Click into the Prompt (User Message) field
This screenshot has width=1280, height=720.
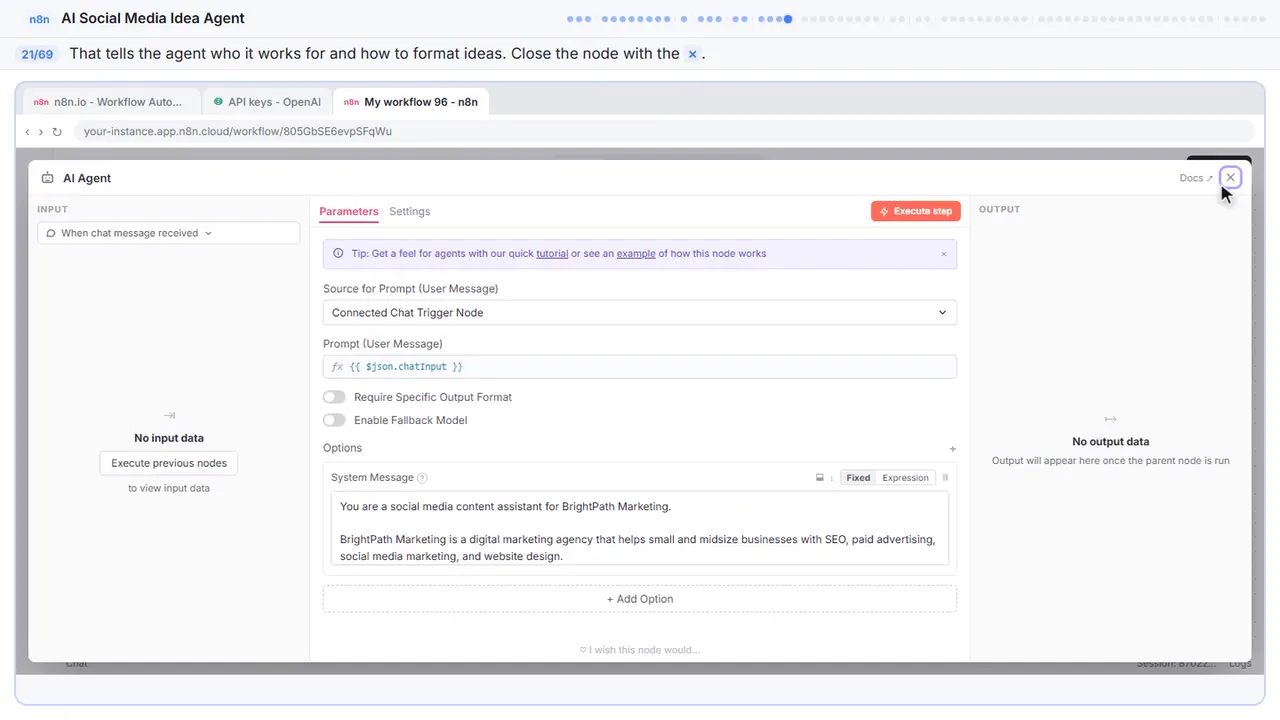(640, 367)
